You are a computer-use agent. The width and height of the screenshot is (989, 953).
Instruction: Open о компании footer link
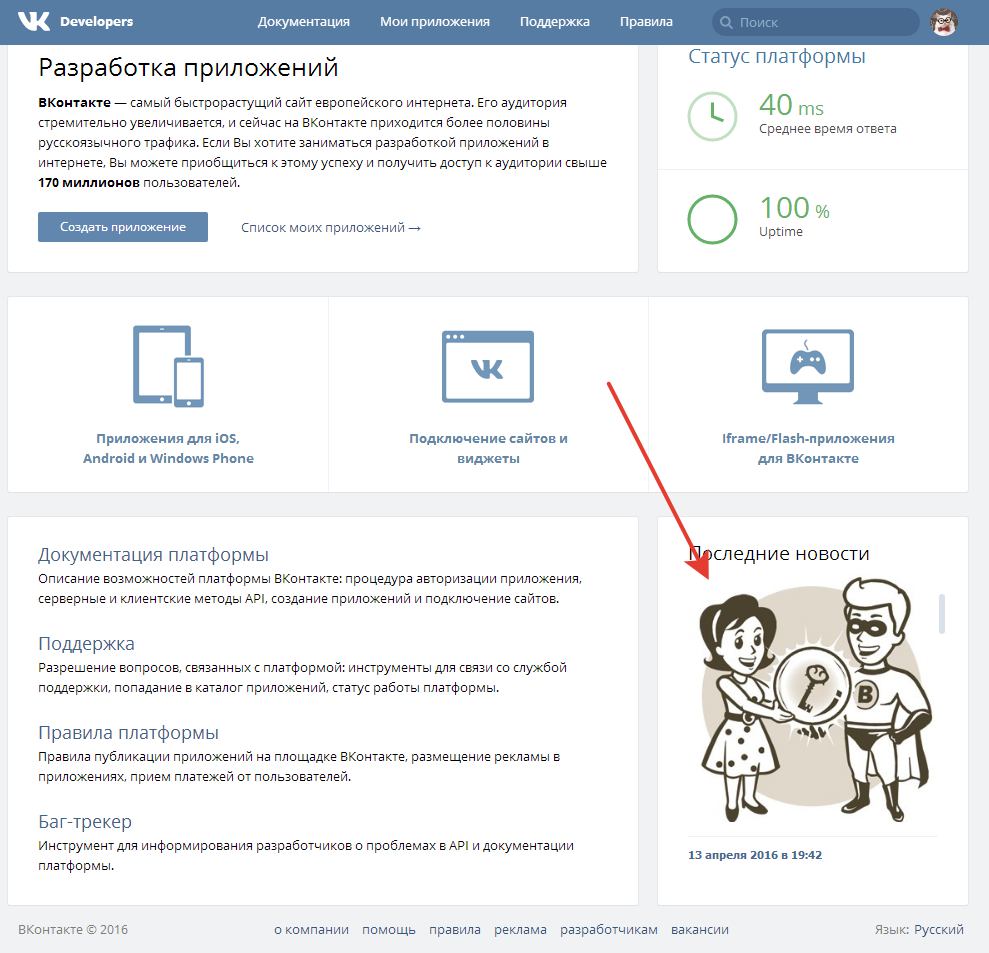pos(312,929)
